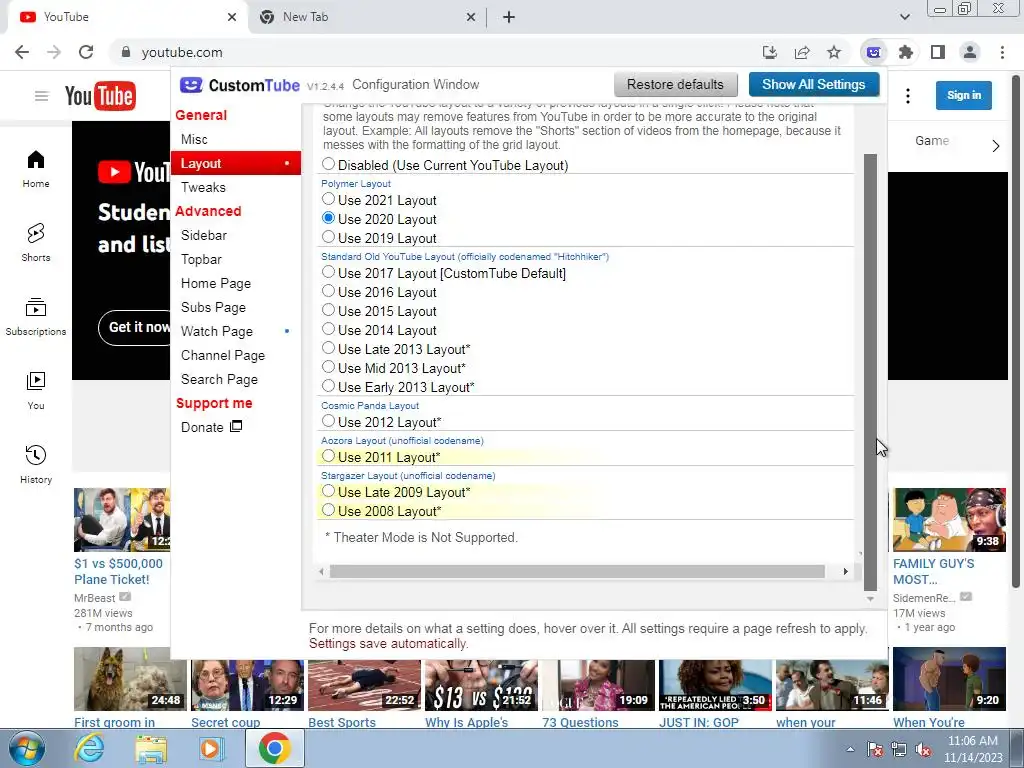Select Use 2011 Layout option
Image resolution: width=1024 pixels, height=768 pixels.
click(328, 456)
